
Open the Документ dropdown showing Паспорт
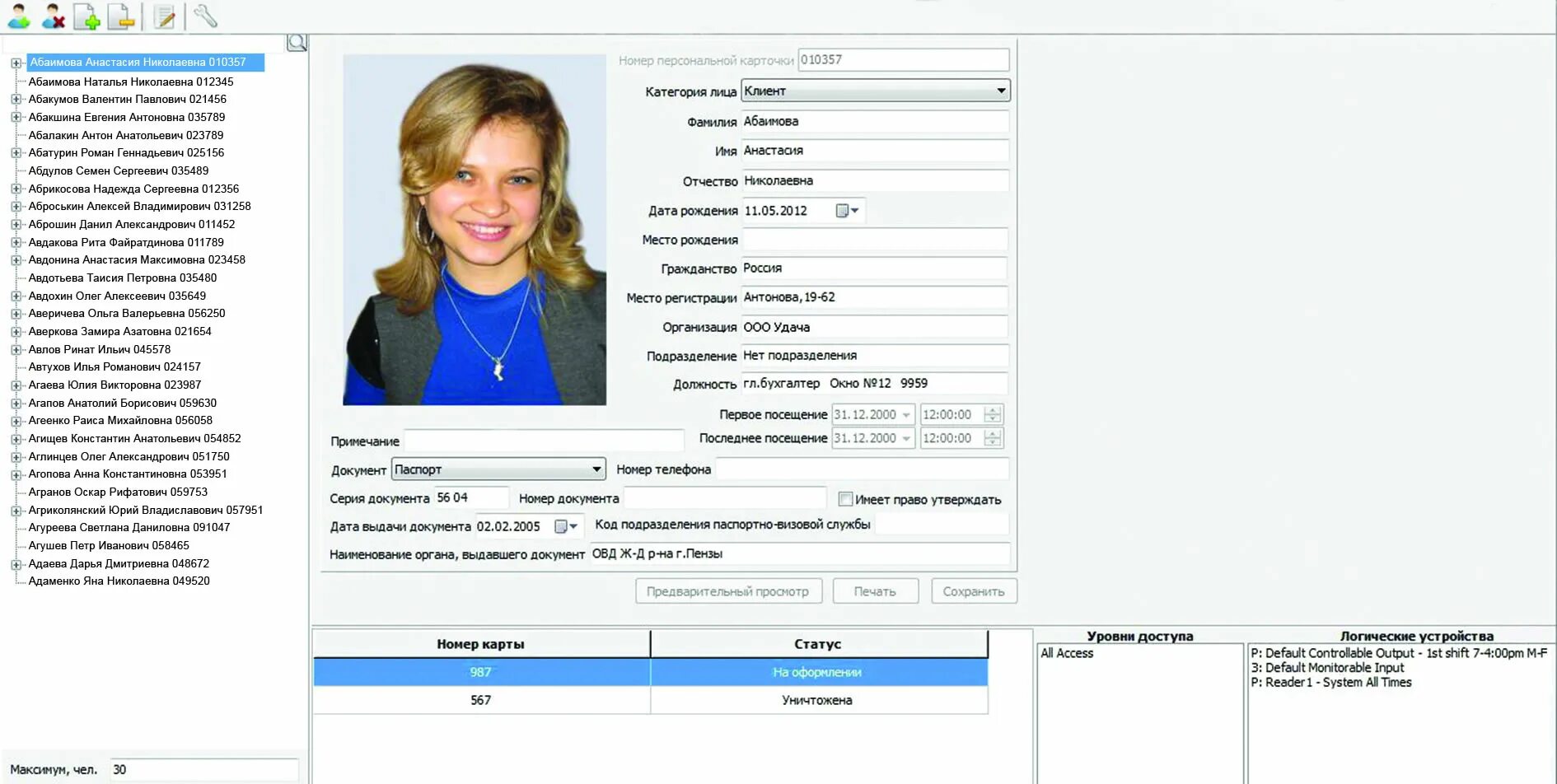click(596, 469)
